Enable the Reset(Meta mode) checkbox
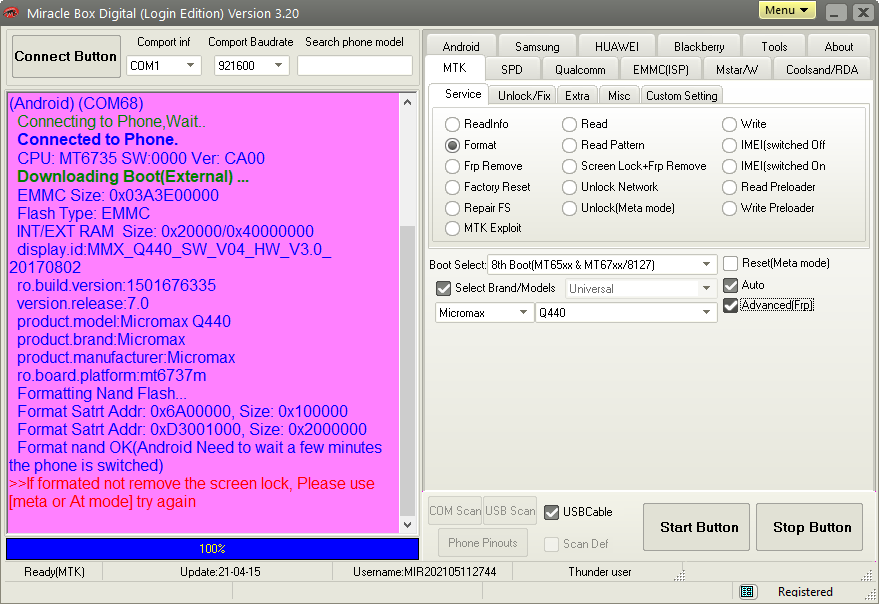The height and width of the screenshot is (604, 879). coord(731,263)
